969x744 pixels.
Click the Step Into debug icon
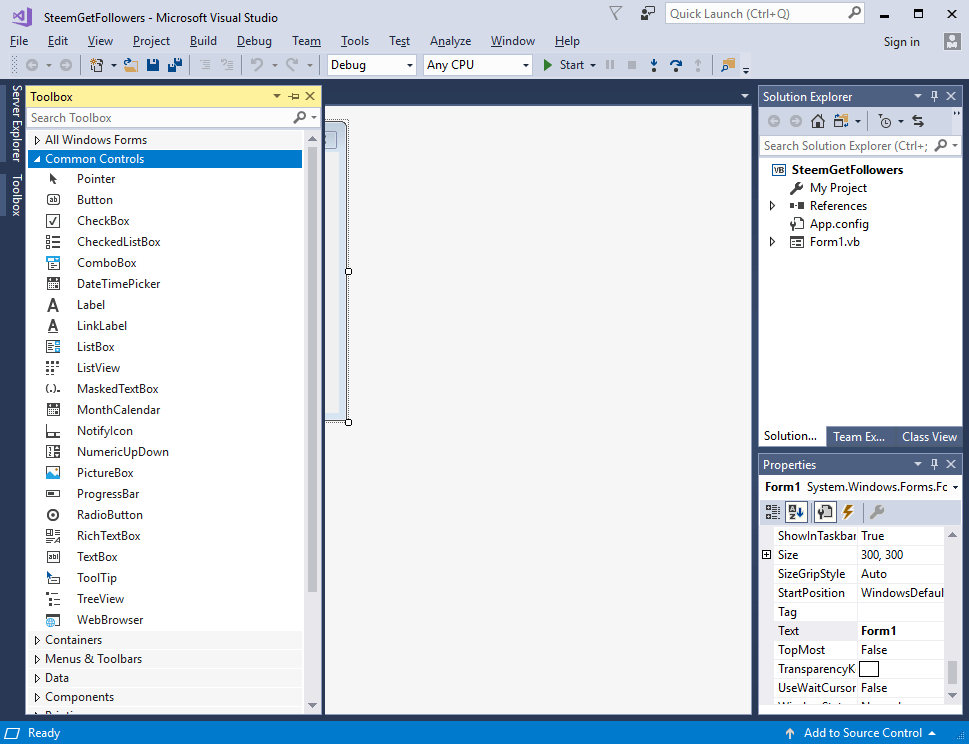tap(654, 65)
